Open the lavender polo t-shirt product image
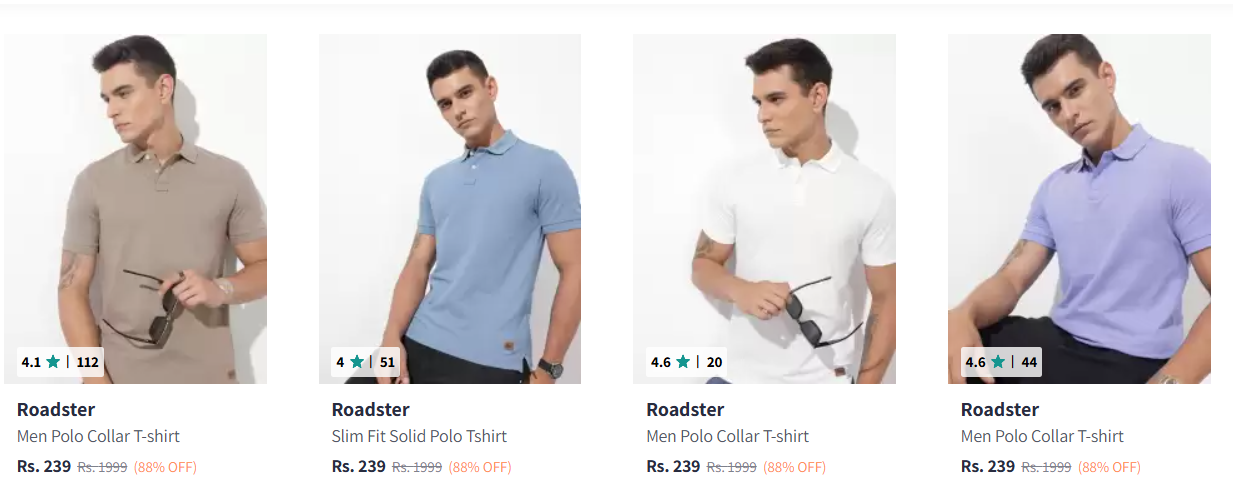Image resolution: width=1233 pixels, height=485 pixels. (x=1079, y=200)
